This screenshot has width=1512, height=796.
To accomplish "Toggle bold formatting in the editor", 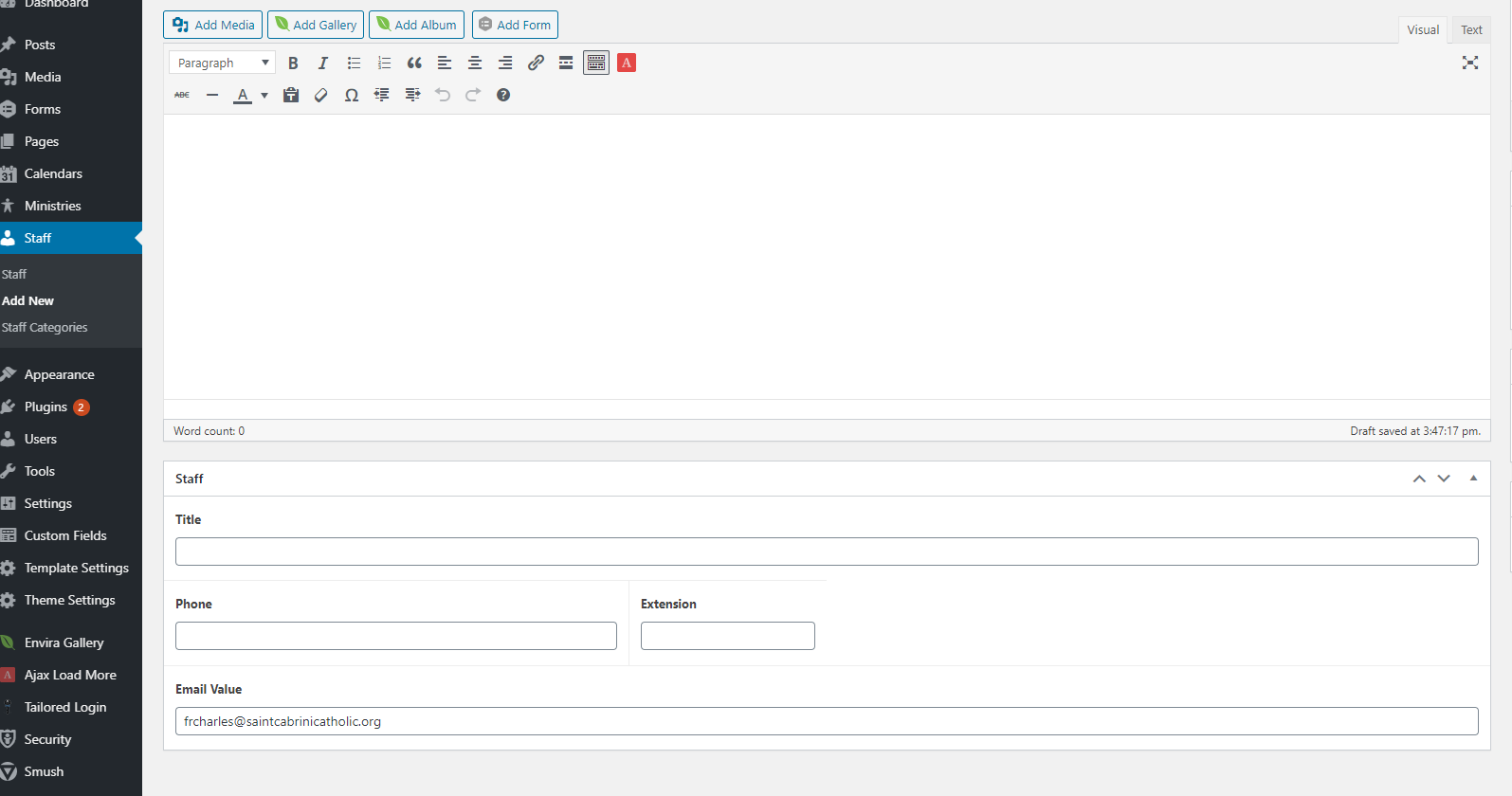I will [x=293, y=63].
